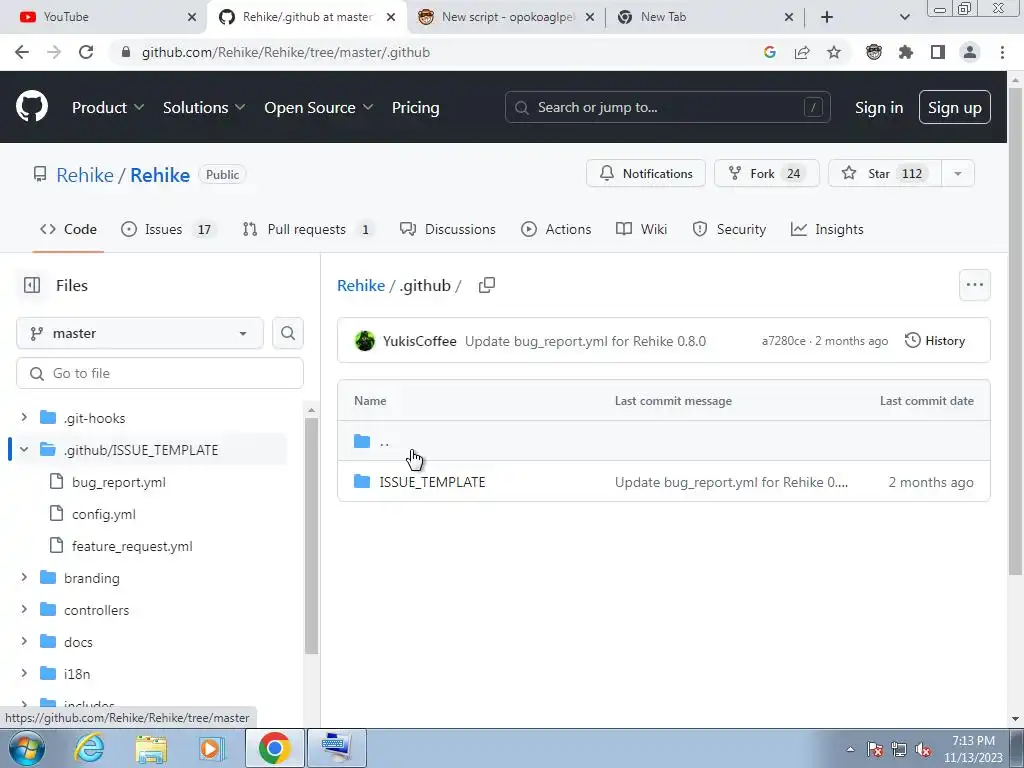
Task: Click YukisCoffee avatar image
Action: pos(364,341)
